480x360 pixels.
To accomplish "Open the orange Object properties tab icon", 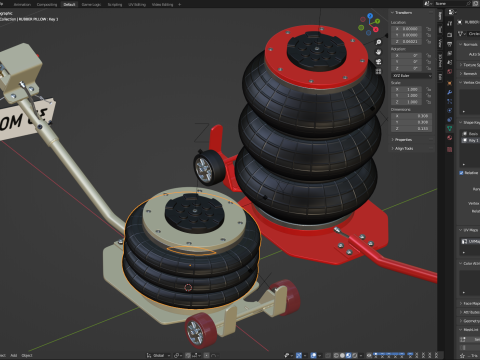I will click(450, 83).
